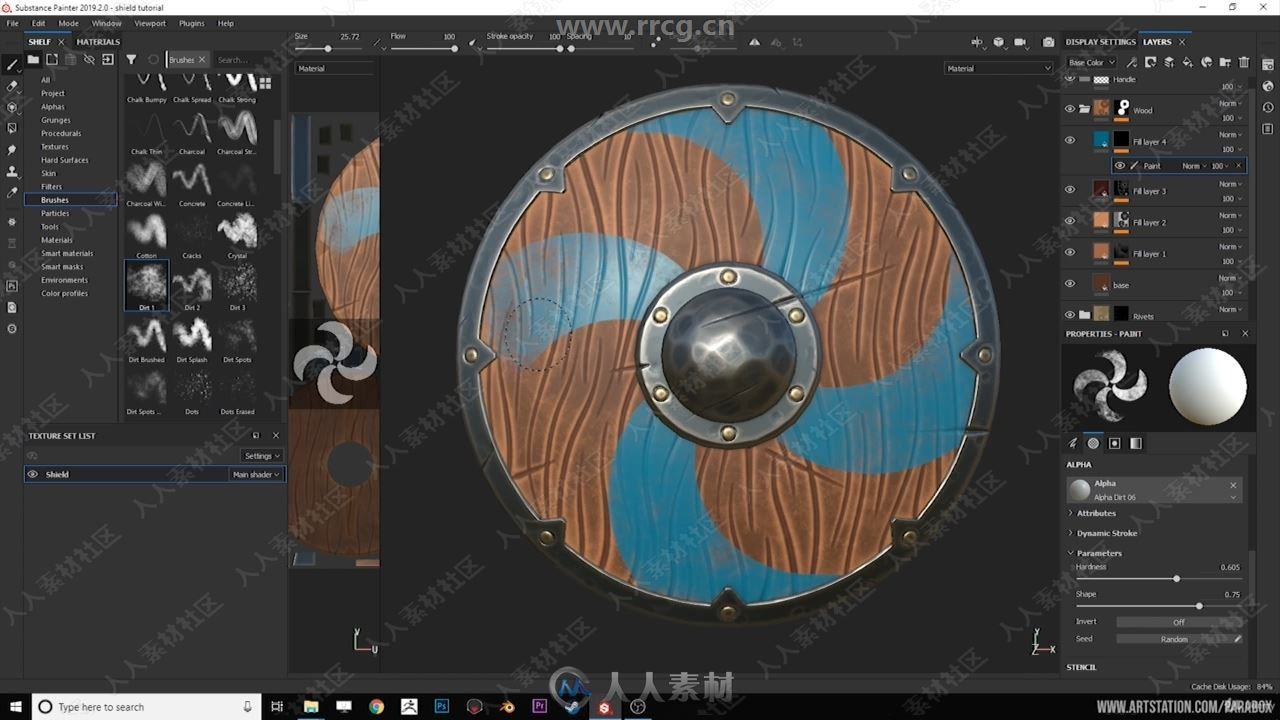The height and width of the screenshot is (720, 1280).
Task: Select the Smudge tool
Action: point(12,149)
